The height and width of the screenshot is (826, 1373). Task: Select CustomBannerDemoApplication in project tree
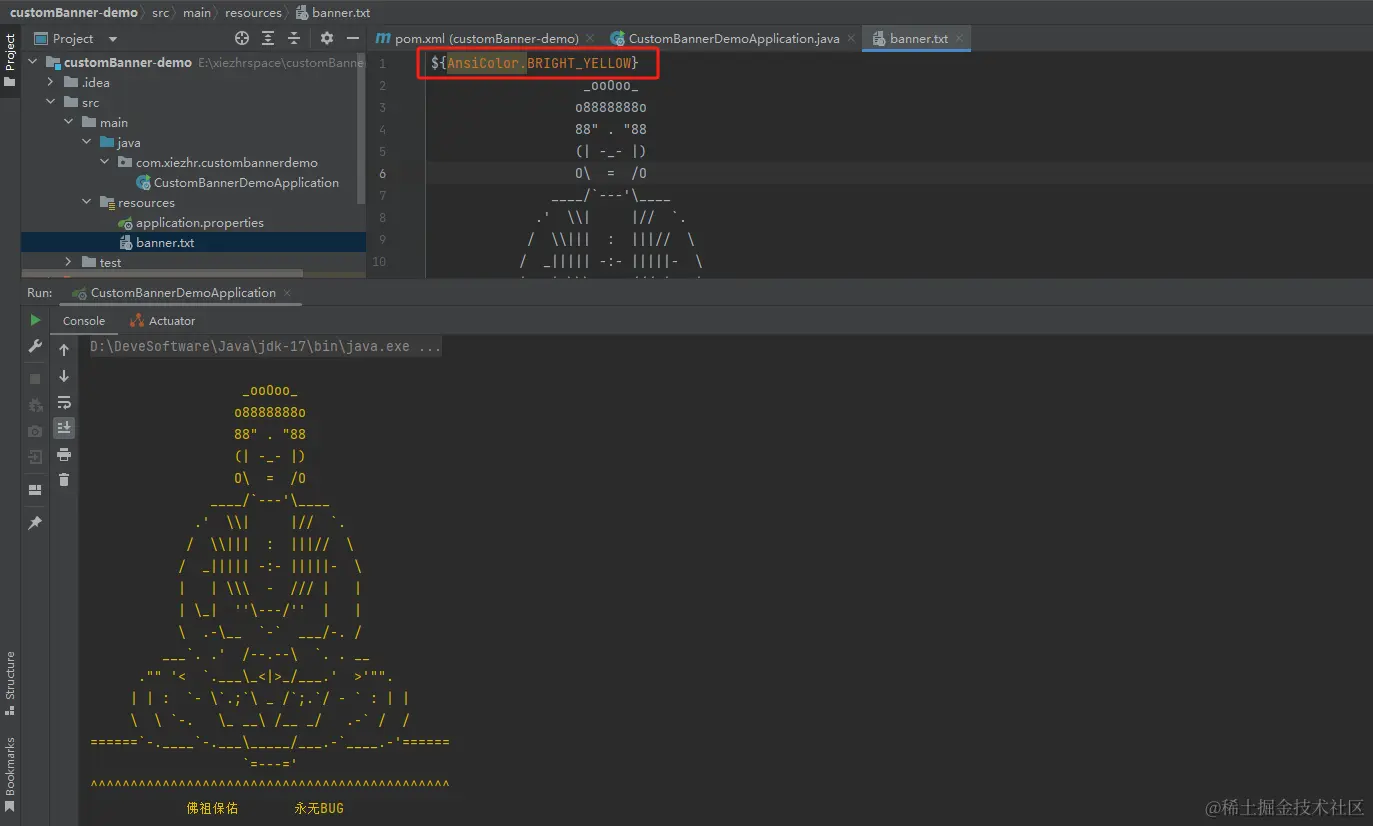coord(246,182)
